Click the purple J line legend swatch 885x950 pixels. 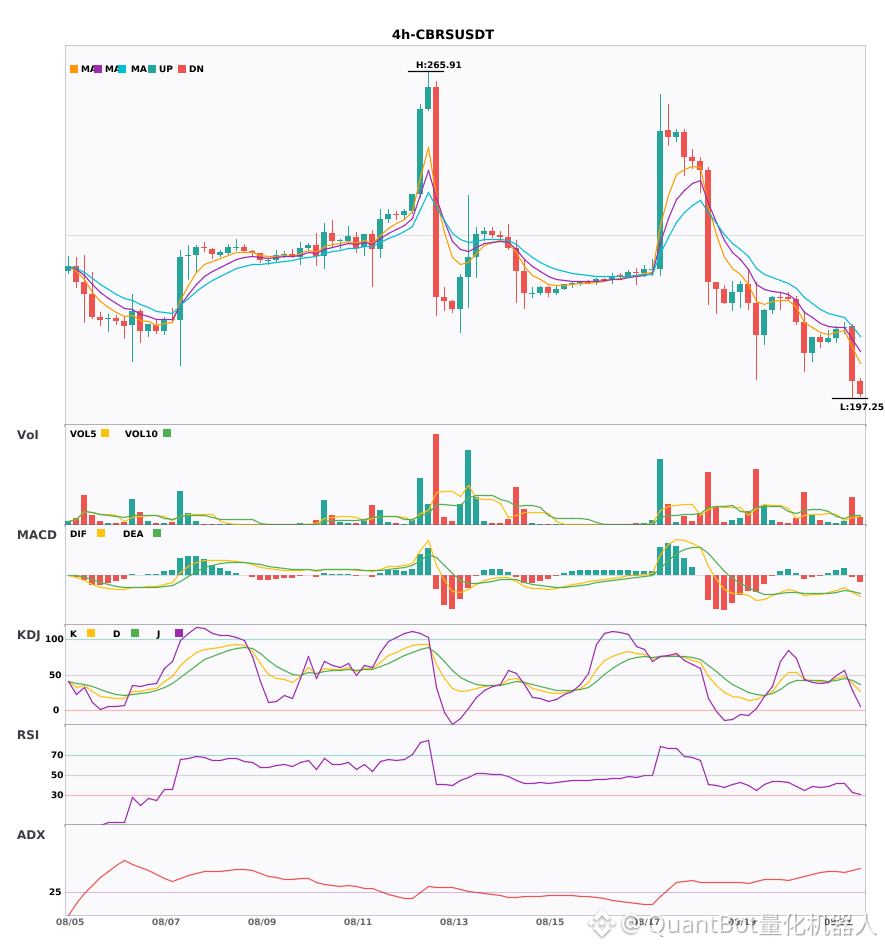pos(179,633)
